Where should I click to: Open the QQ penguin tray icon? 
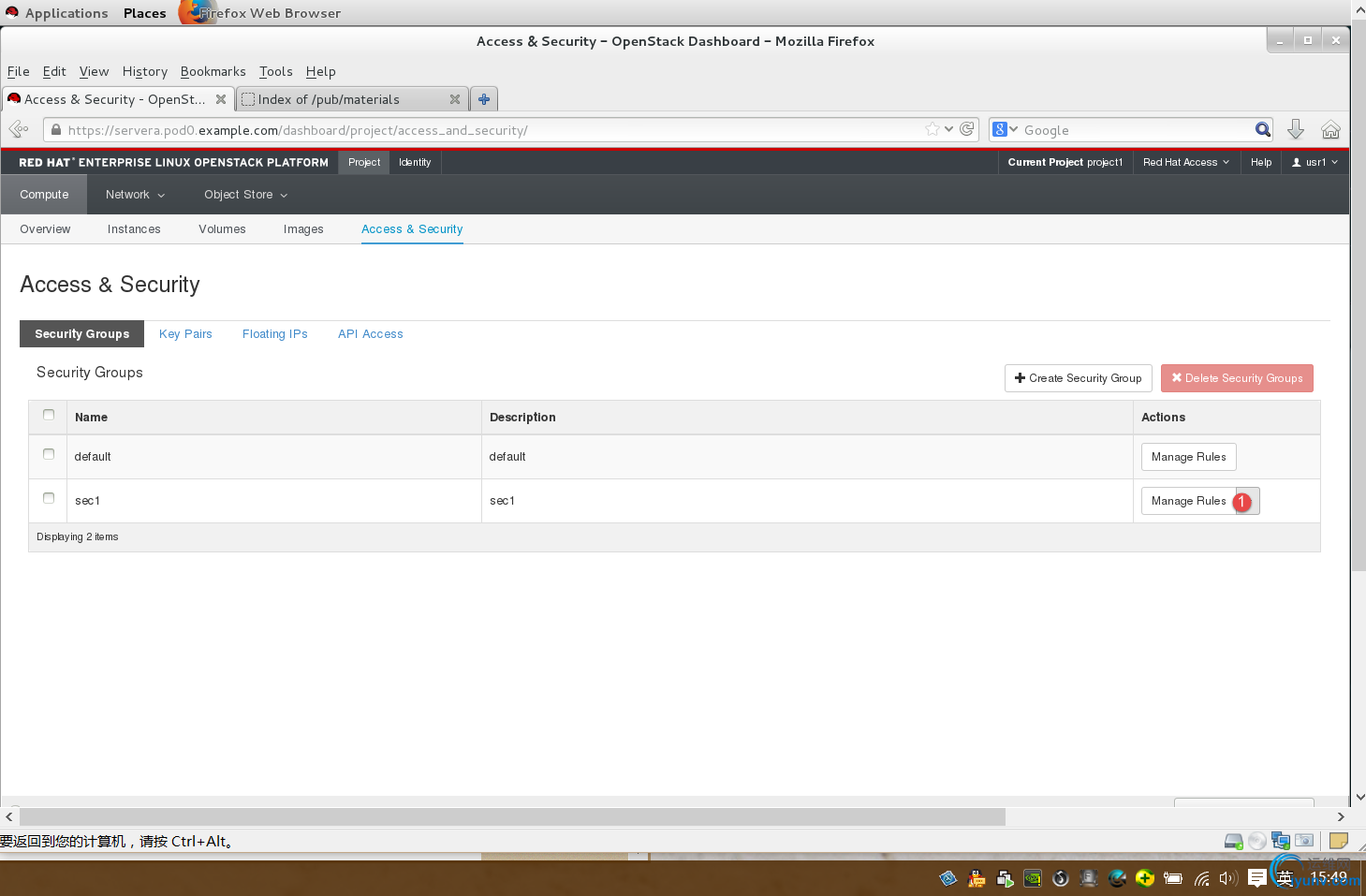coord(977,878)
